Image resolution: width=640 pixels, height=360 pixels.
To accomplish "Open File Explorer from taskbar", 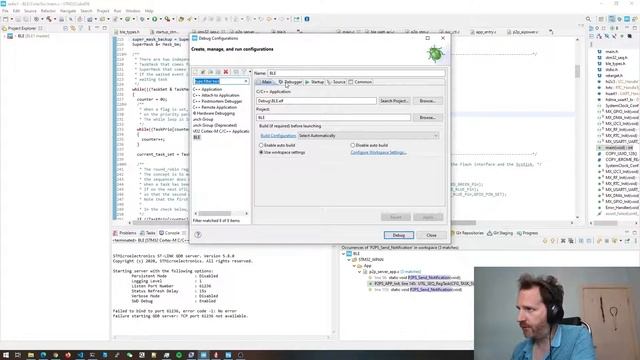I will point(31,355).
